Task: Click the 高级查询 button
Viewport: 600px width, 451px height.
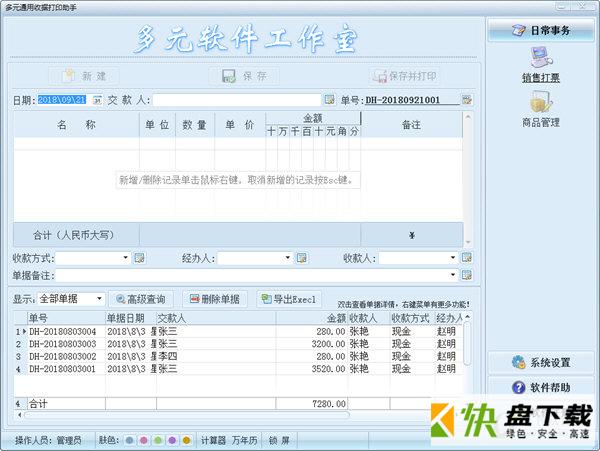Action: click(x=141, y=299)
